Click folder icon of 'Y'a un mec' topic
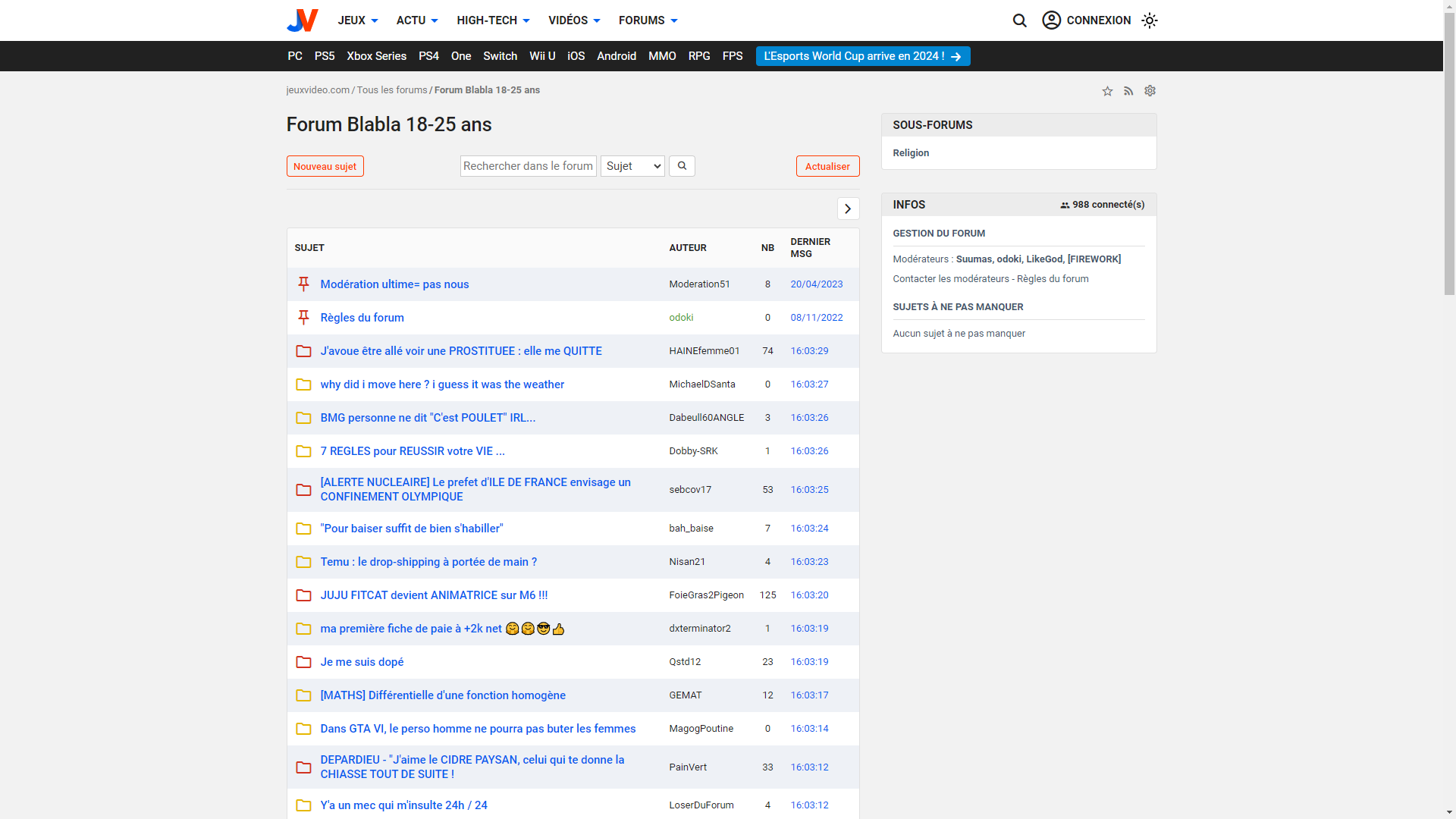The image size is (1456, 819). tap(303, 805)
